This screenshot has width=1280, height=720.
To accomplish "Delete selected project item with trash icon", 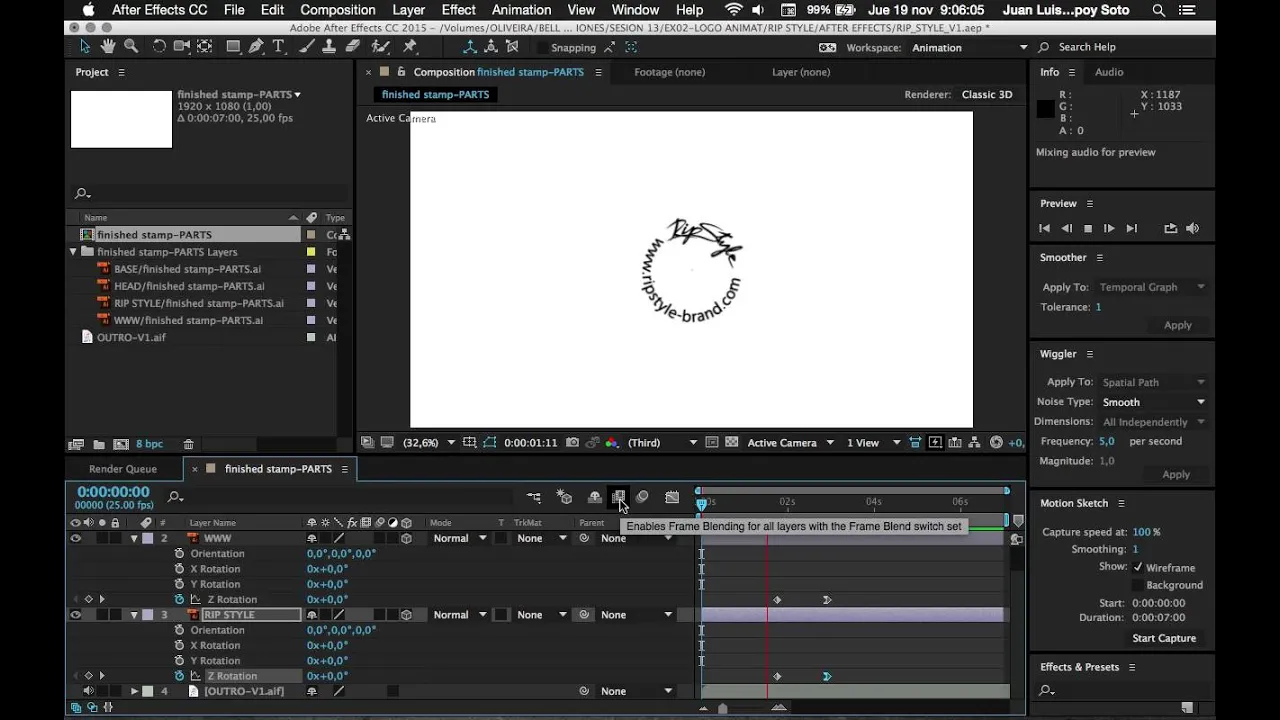I will (188, 444).
